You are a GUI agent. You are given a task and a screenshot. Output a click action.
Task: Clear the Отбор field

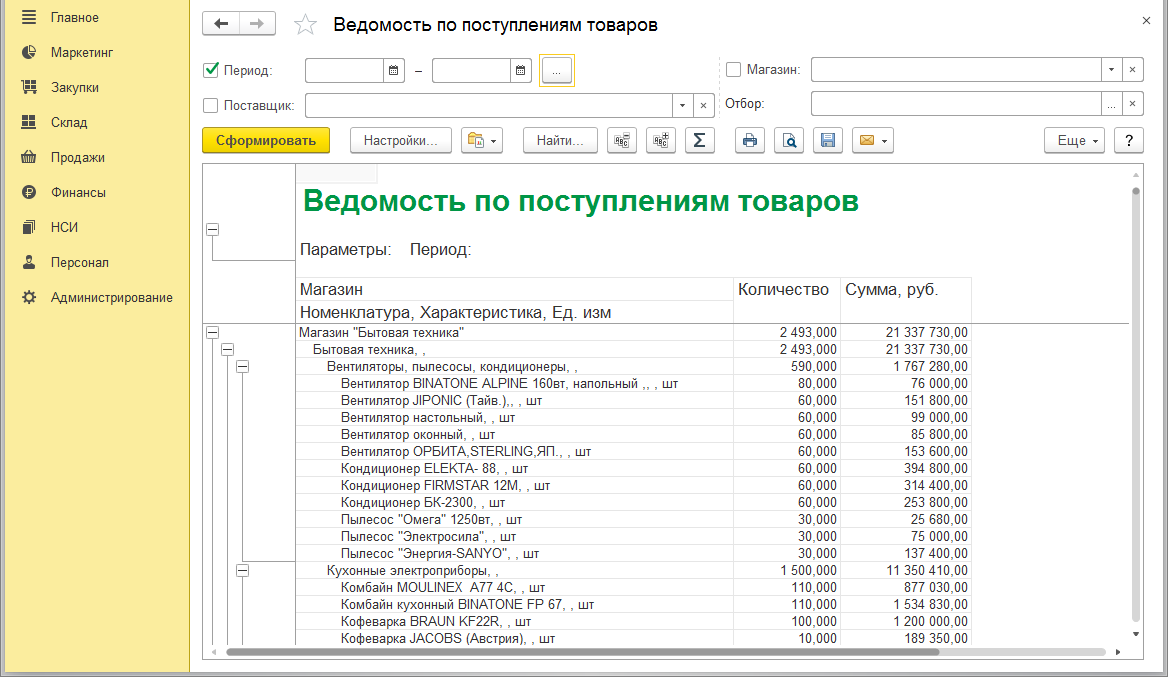[1132, 104]
